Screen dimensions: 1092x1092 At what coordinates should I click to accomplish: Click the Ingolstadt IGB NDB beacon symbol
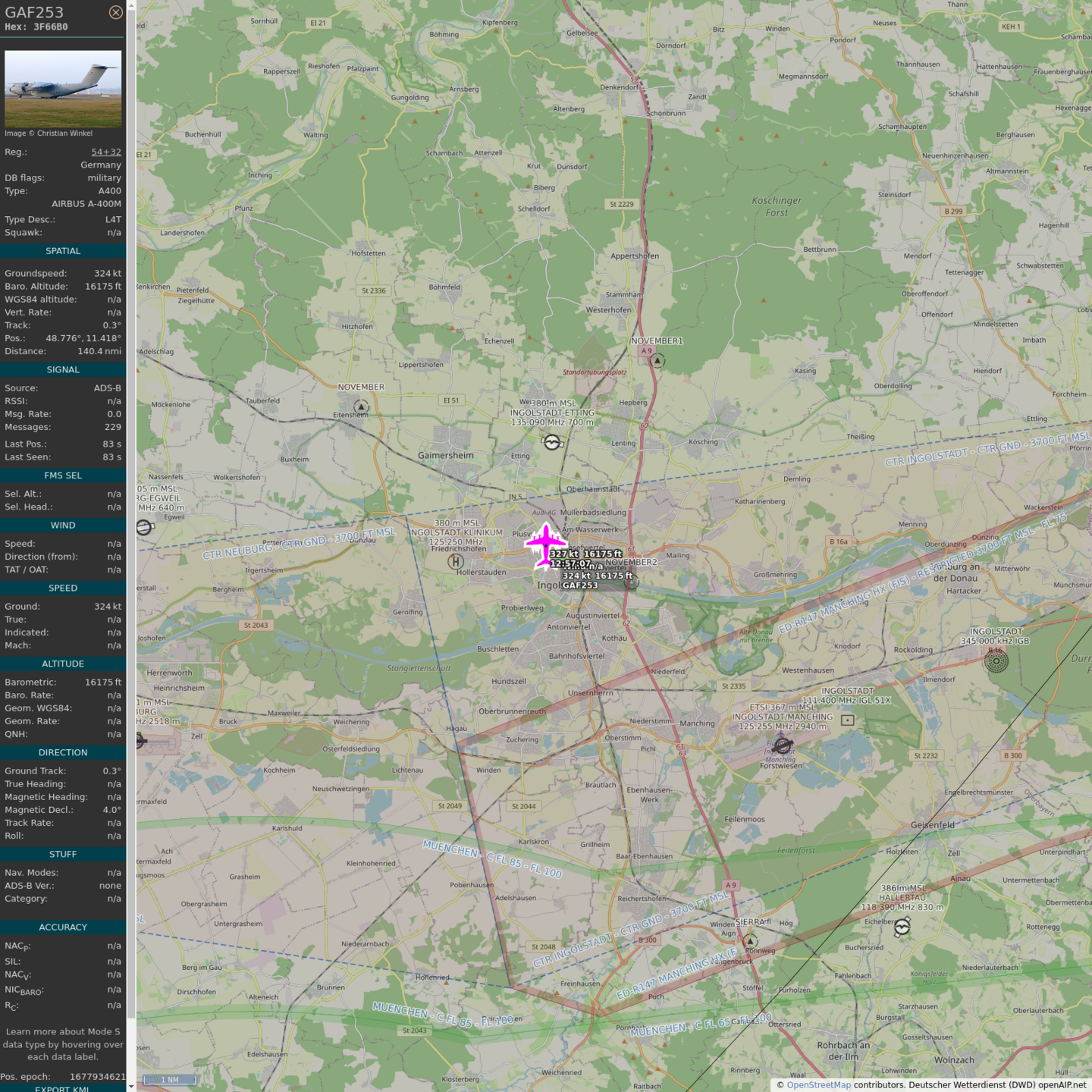(996, 661)
